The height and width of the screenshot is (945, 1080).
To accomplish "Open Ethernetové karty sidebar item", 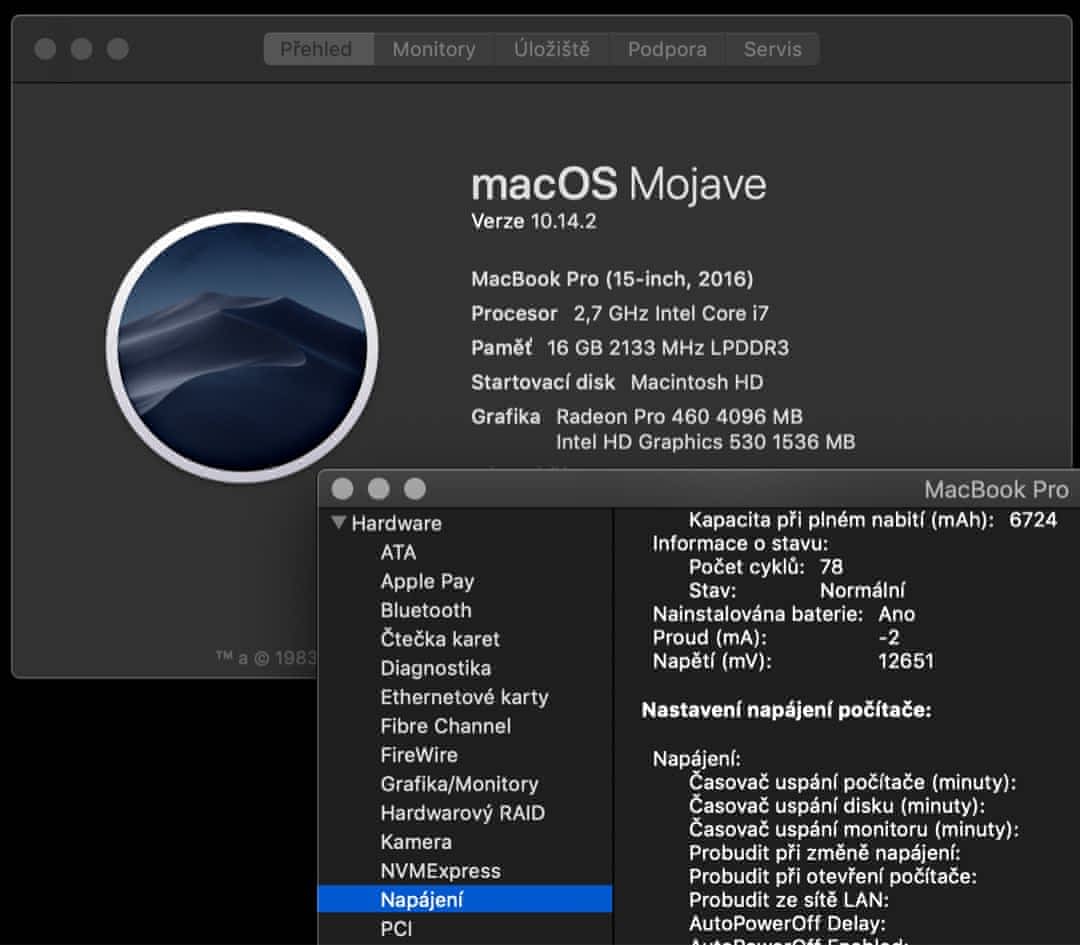I will 464,697.
